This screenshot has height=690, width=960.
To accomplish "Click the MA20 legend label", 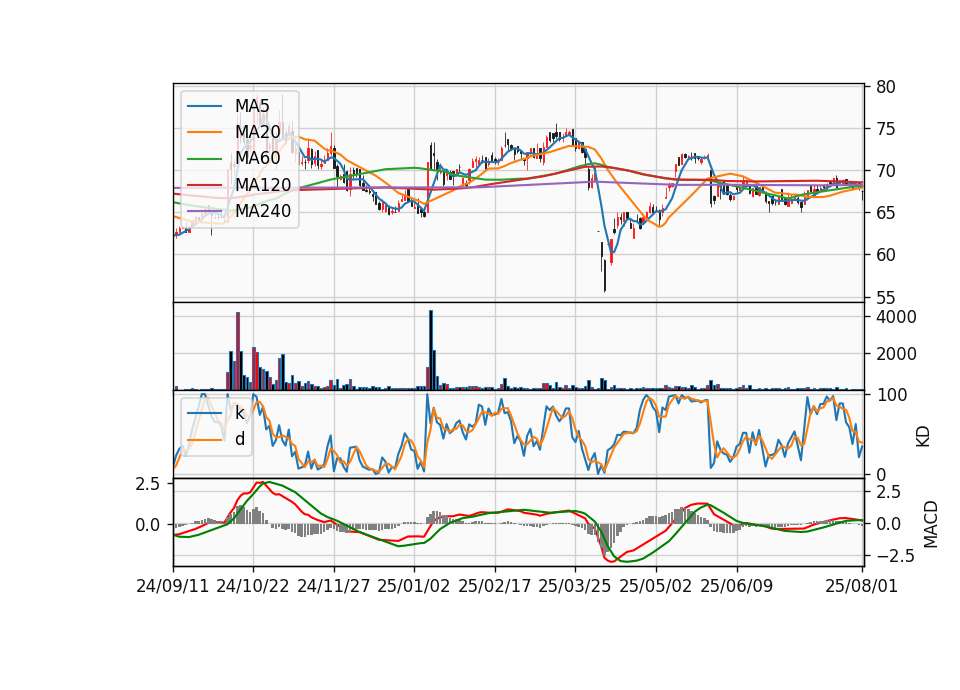I will pyautogui.click(x=257, y=132).
